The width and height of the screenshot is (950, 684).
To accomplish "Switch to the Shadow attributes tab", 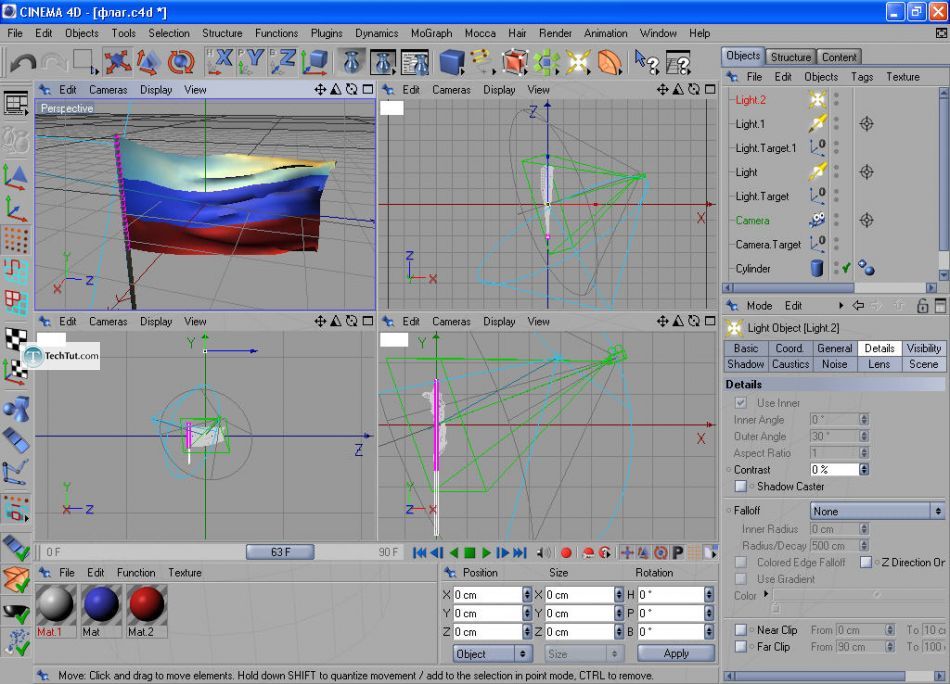I will pos(745,364).
